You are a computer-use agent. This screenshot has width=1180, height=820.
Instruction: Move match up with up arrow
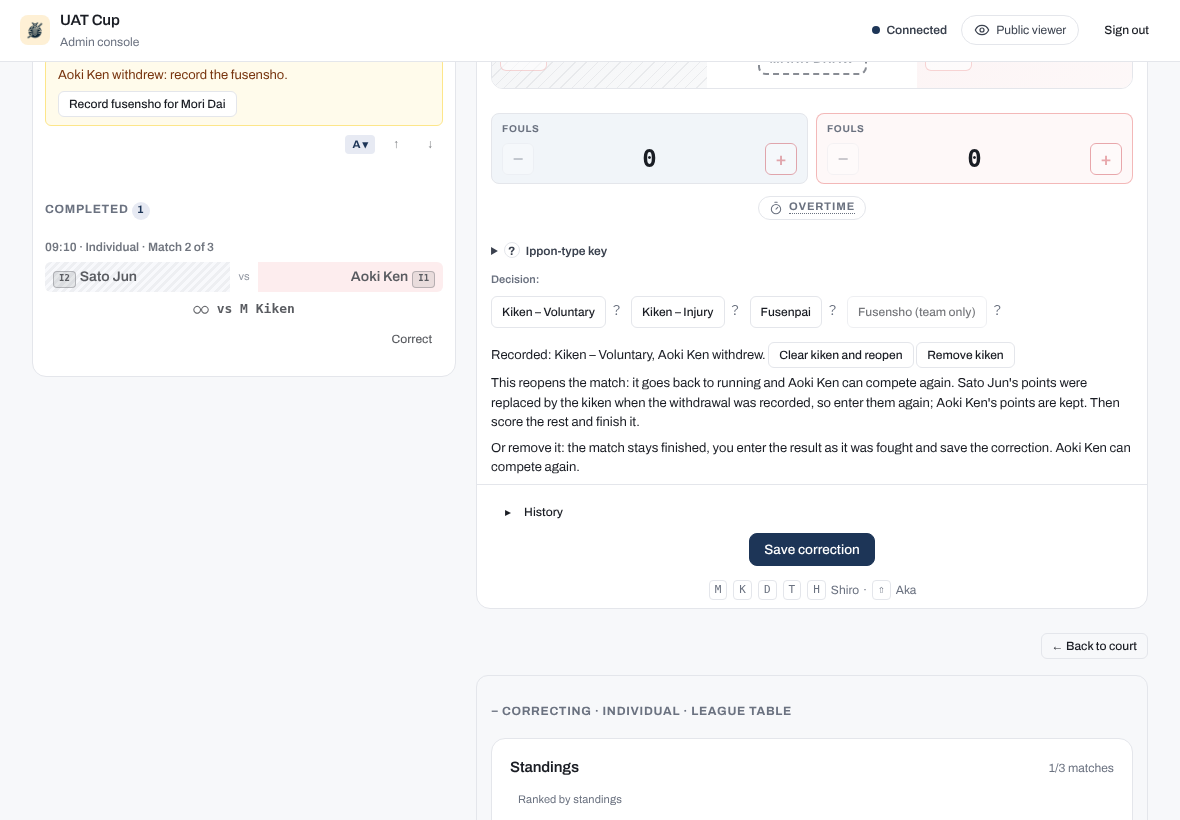[x=397, y=144]
